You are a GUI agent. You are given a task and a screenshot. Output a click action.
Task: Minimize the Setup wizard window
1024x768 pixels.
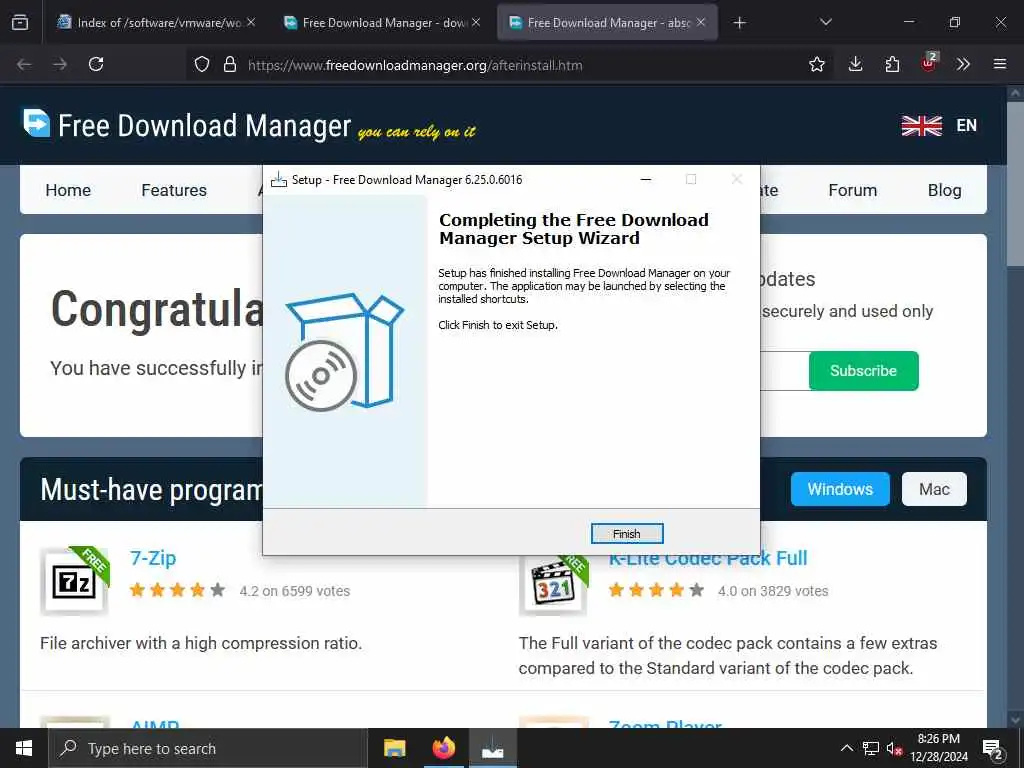646,180
